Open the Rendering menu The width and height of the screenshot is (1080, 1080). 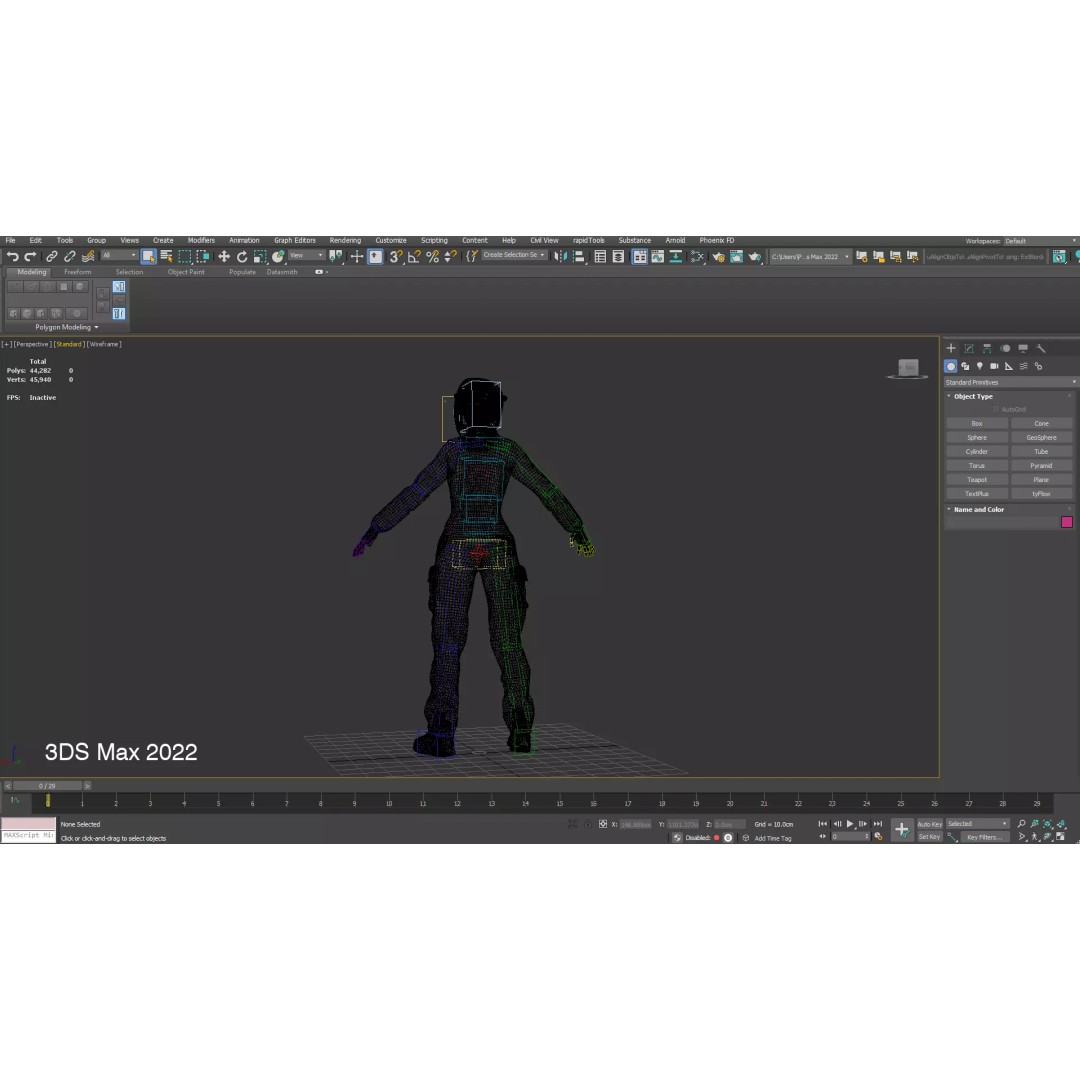pyautogui.click(x=345, y=240)
